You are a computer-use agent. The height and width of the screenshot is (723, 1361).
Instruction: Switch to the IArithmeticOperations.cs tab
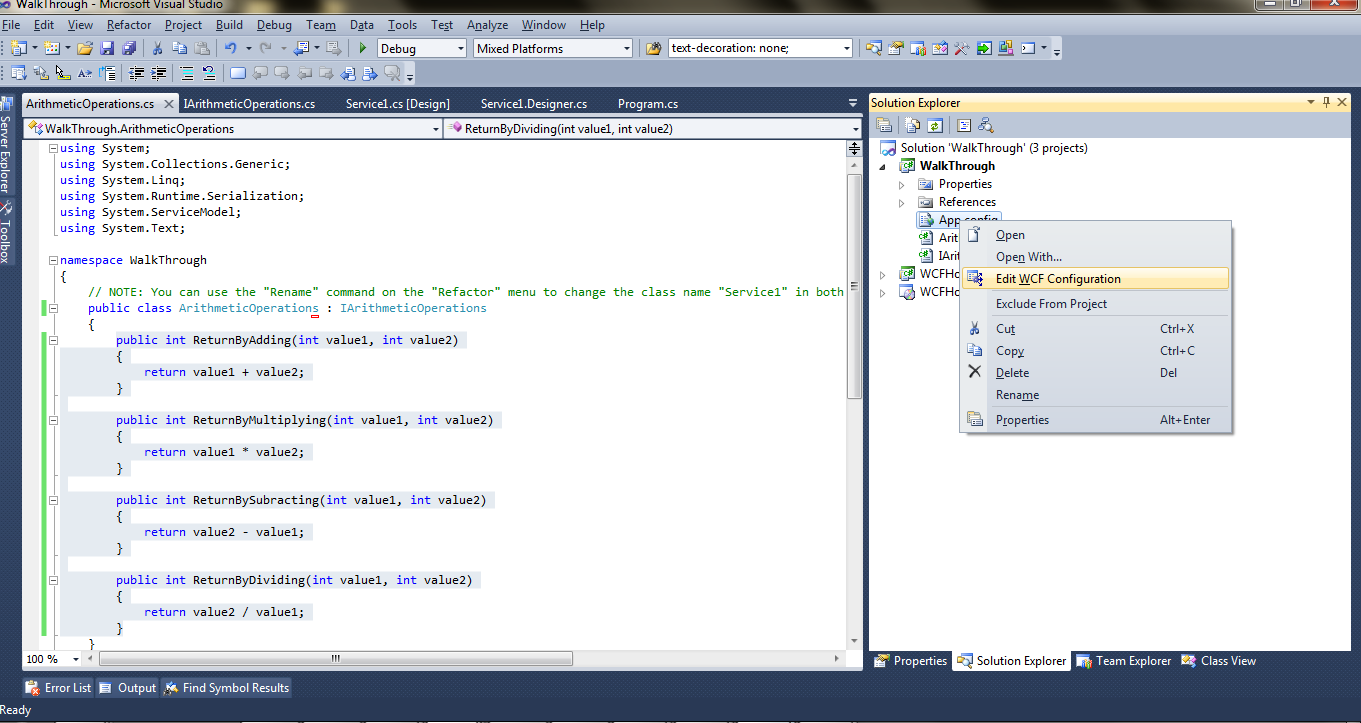pyautogui.click(x=250, y=103)
